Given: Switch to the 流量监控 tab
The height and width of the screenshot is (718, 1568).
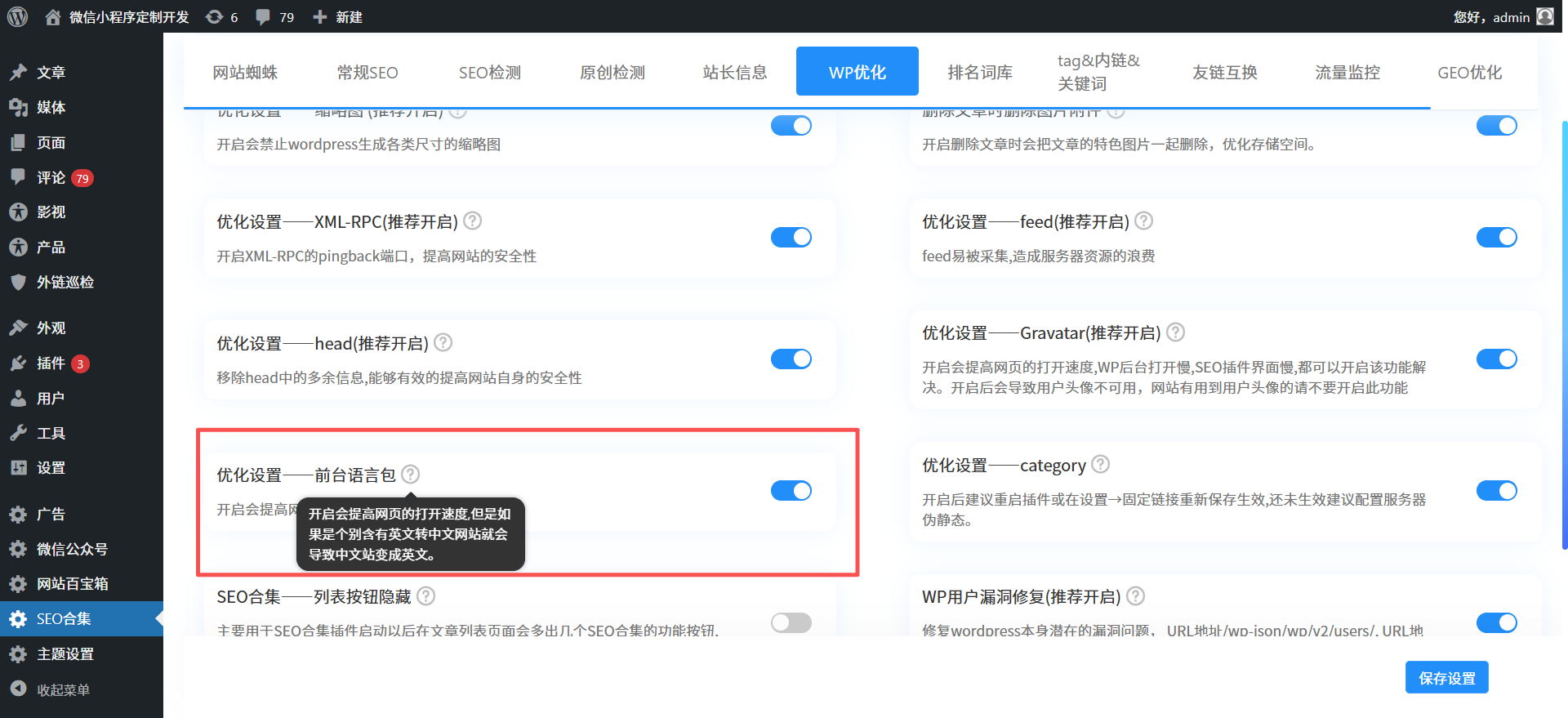Looking at the screenshot, I should pyautogui.click(x=1347, y=72).
